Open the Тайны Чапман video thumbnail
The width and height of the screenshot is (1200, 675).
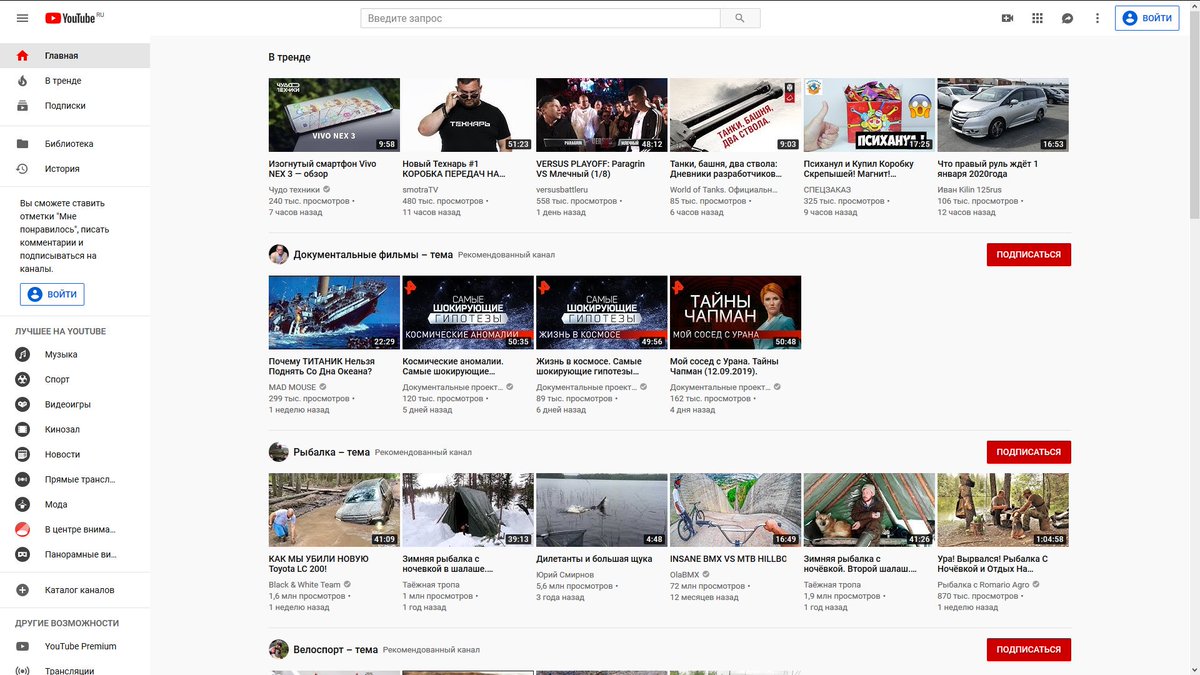735,312
